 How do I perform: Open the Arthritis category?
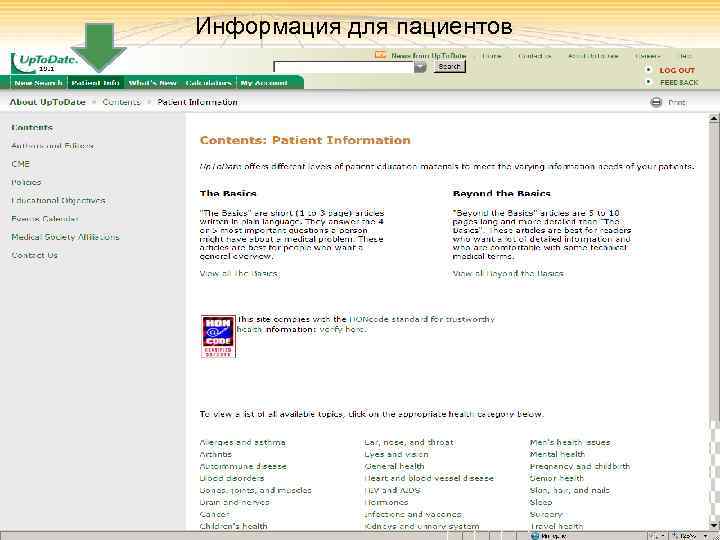[x=216, y=455]
